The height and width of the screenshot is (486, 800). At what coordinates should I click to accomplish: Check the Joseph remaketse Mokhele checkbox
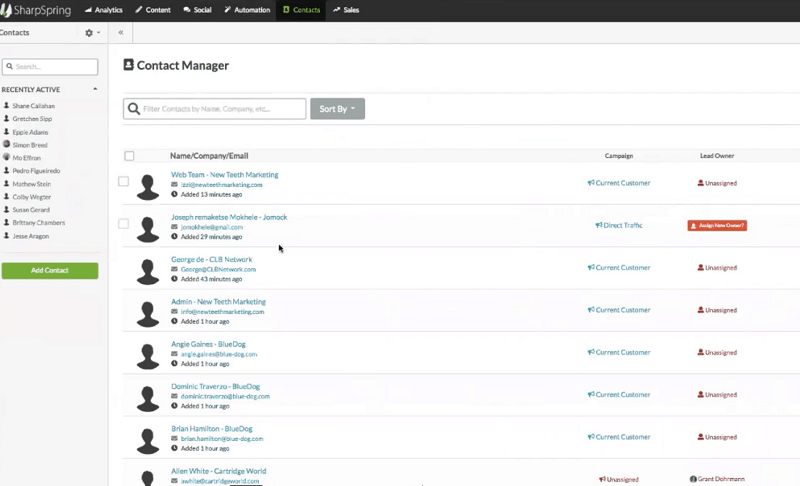[124, 224]
